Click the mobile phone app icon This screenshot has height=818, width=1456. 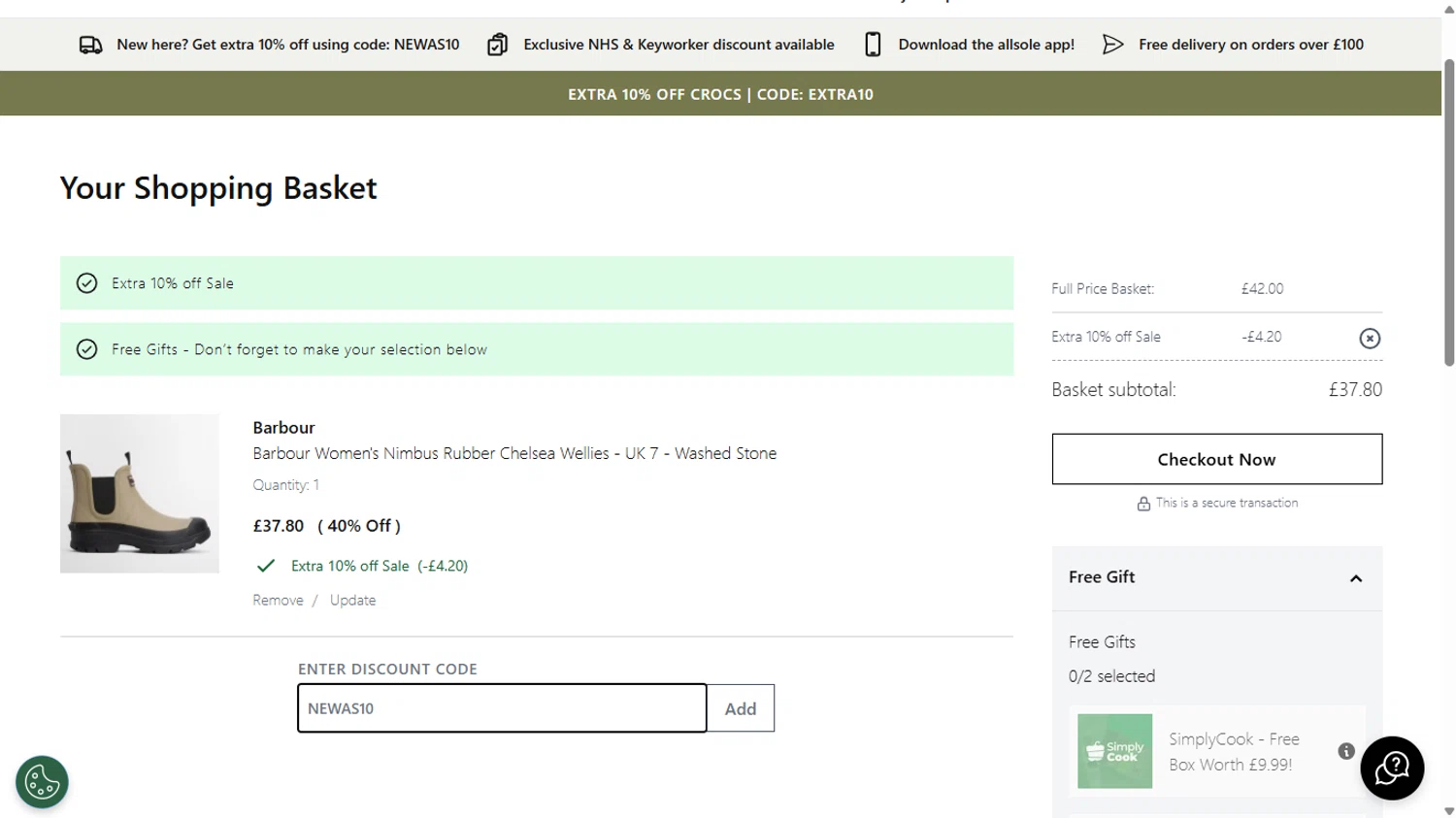pos(873,45)
